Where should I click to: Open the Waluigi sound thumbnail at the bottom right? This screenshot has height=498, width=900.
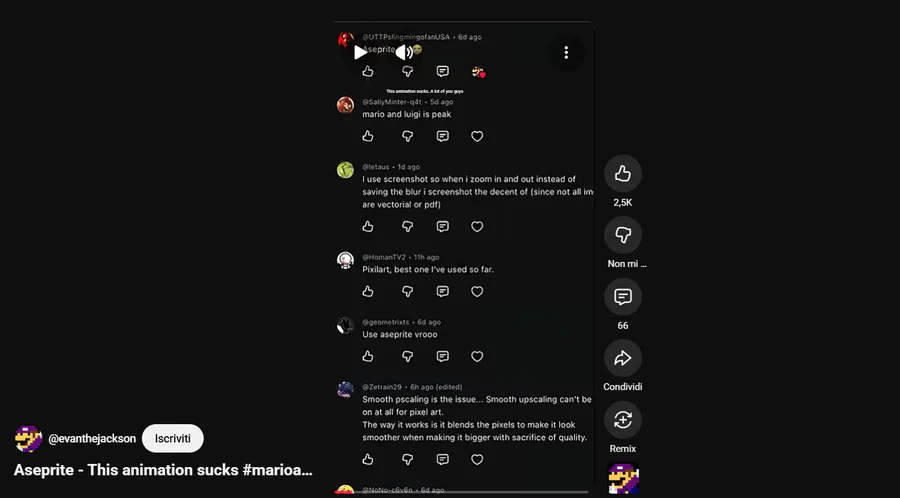623,478
